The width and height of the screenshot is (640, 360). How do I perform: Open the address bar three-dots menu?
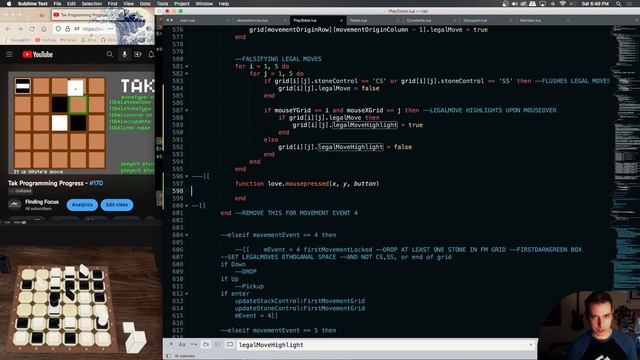coord(110,29)
